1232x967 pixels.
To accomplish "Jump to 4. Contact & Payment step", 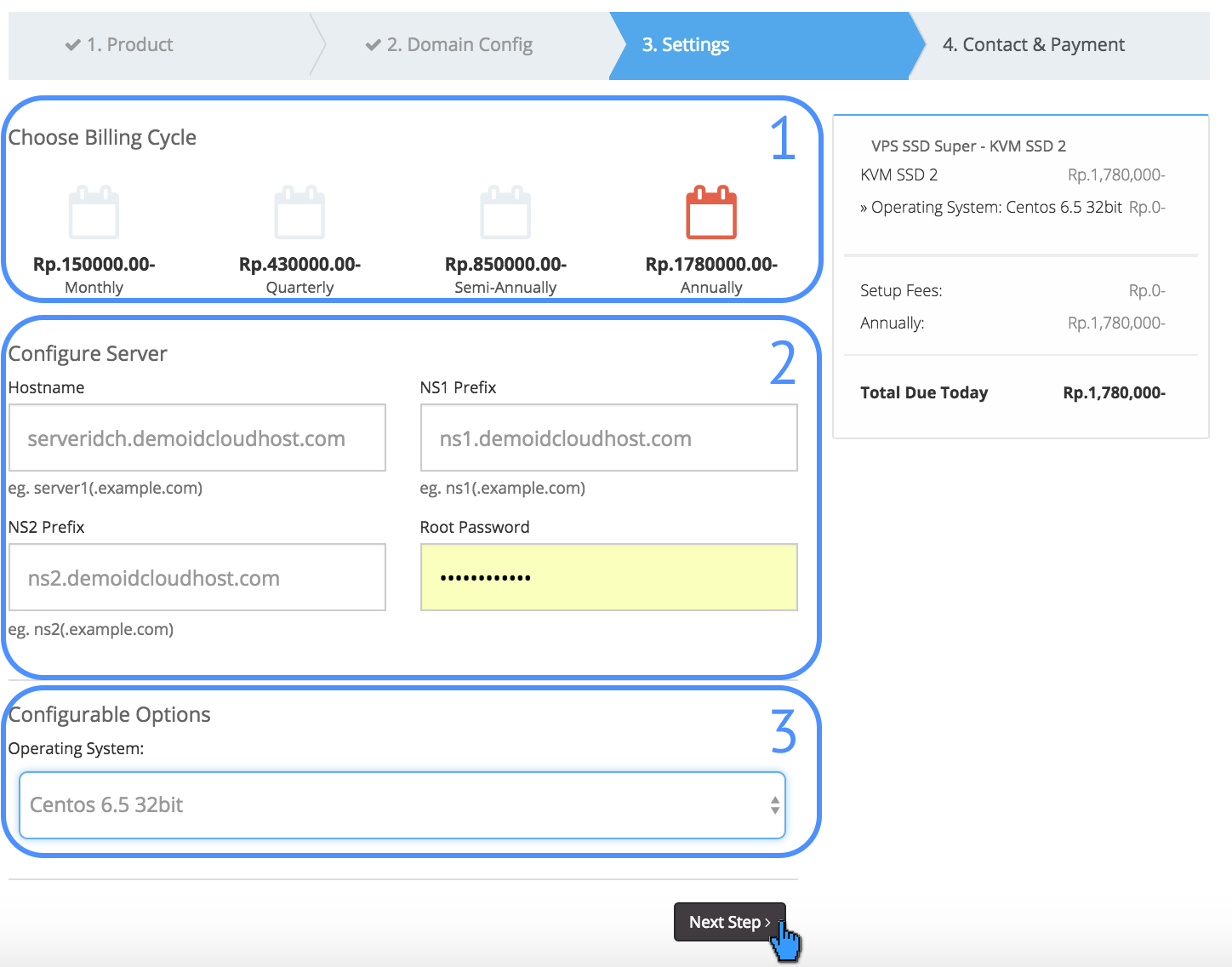I will (x=1033, y=45).
